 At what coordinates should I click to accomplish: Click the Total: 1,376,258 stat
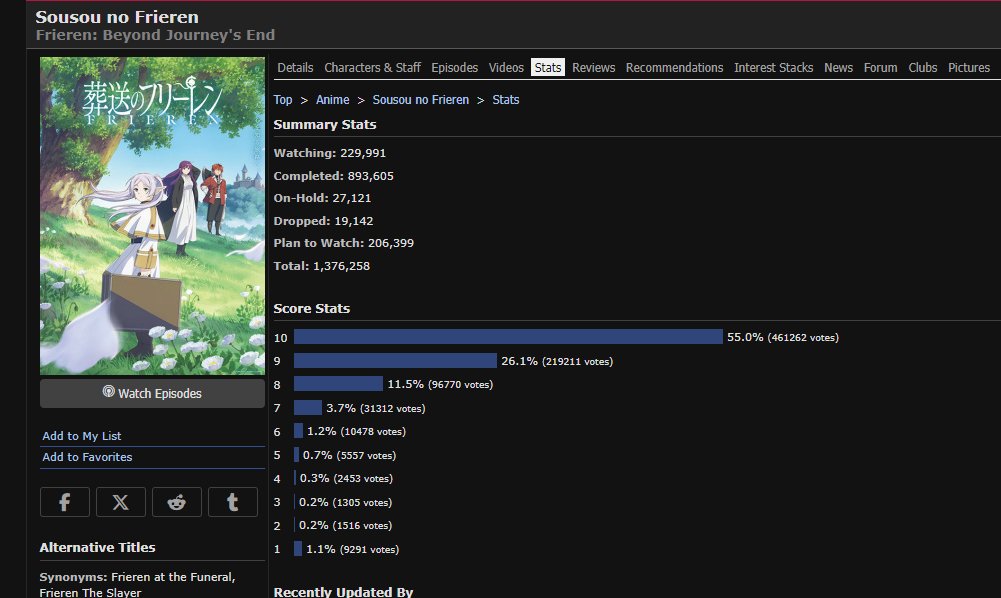coord(322,266)
